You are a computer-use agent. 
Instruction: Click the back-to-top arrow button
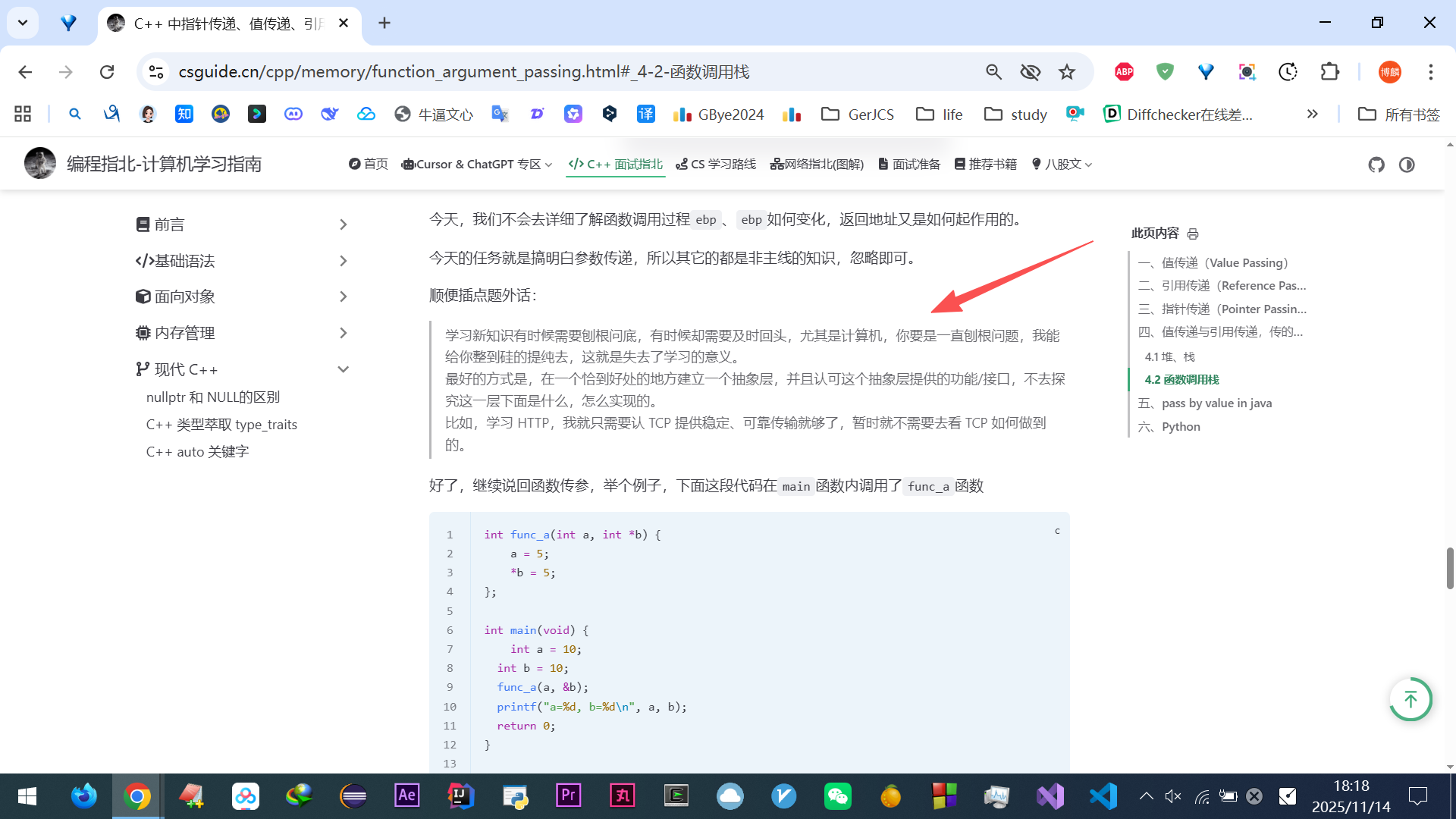point(1410,699)
